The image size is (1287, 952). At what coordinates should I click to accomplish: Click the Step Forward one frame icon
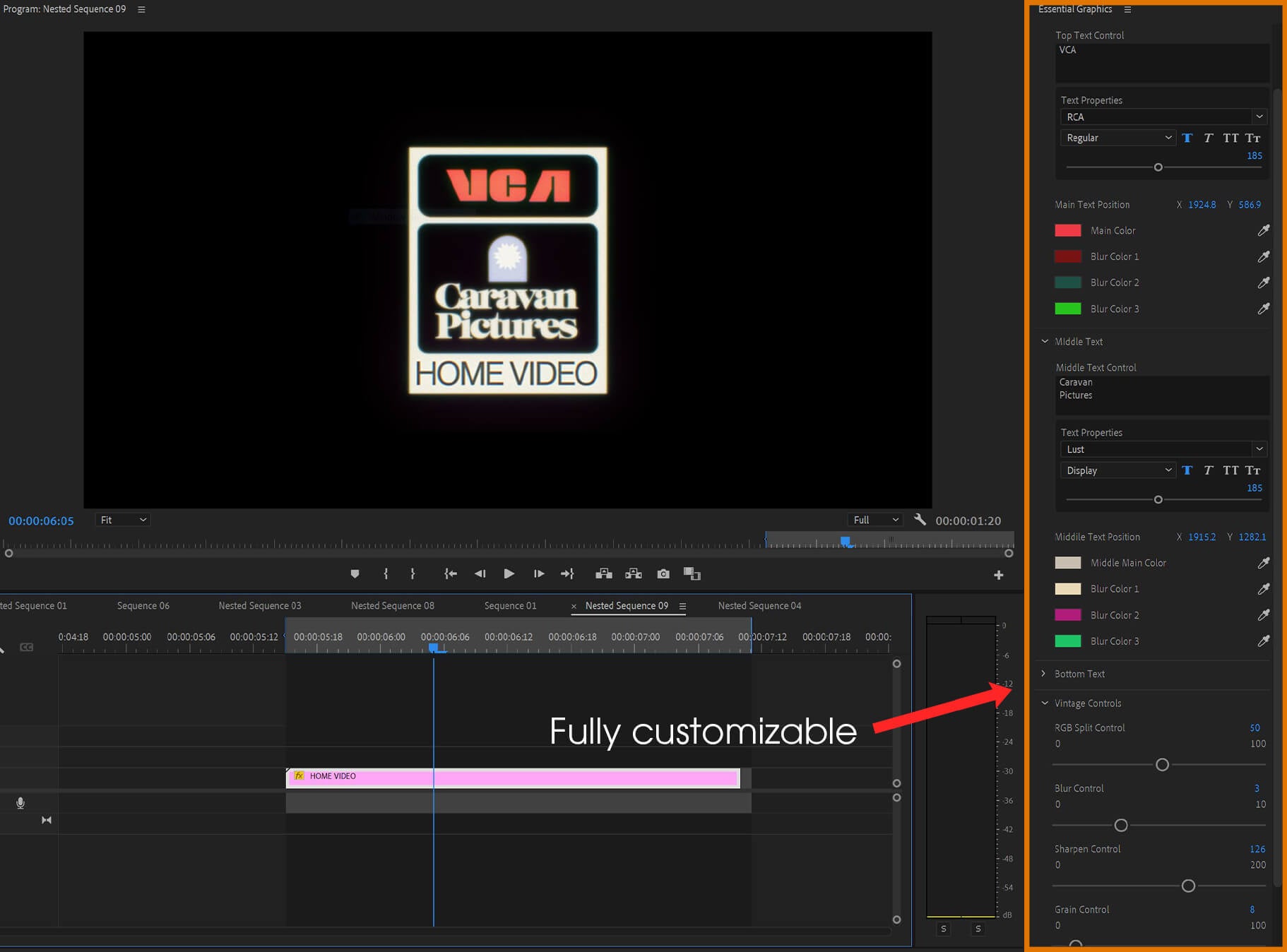[x=538, y=573]
